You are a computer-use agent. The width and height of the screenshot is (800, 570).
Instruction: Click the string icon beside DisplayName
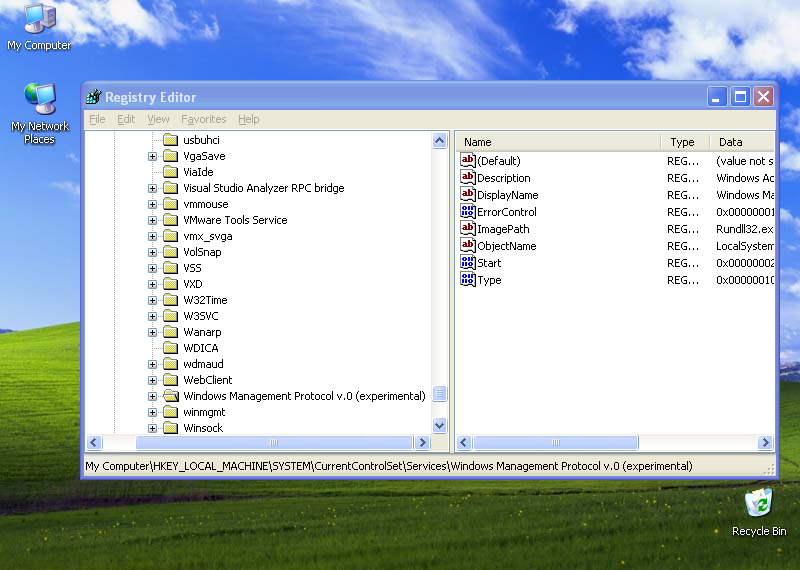(468, 194)
